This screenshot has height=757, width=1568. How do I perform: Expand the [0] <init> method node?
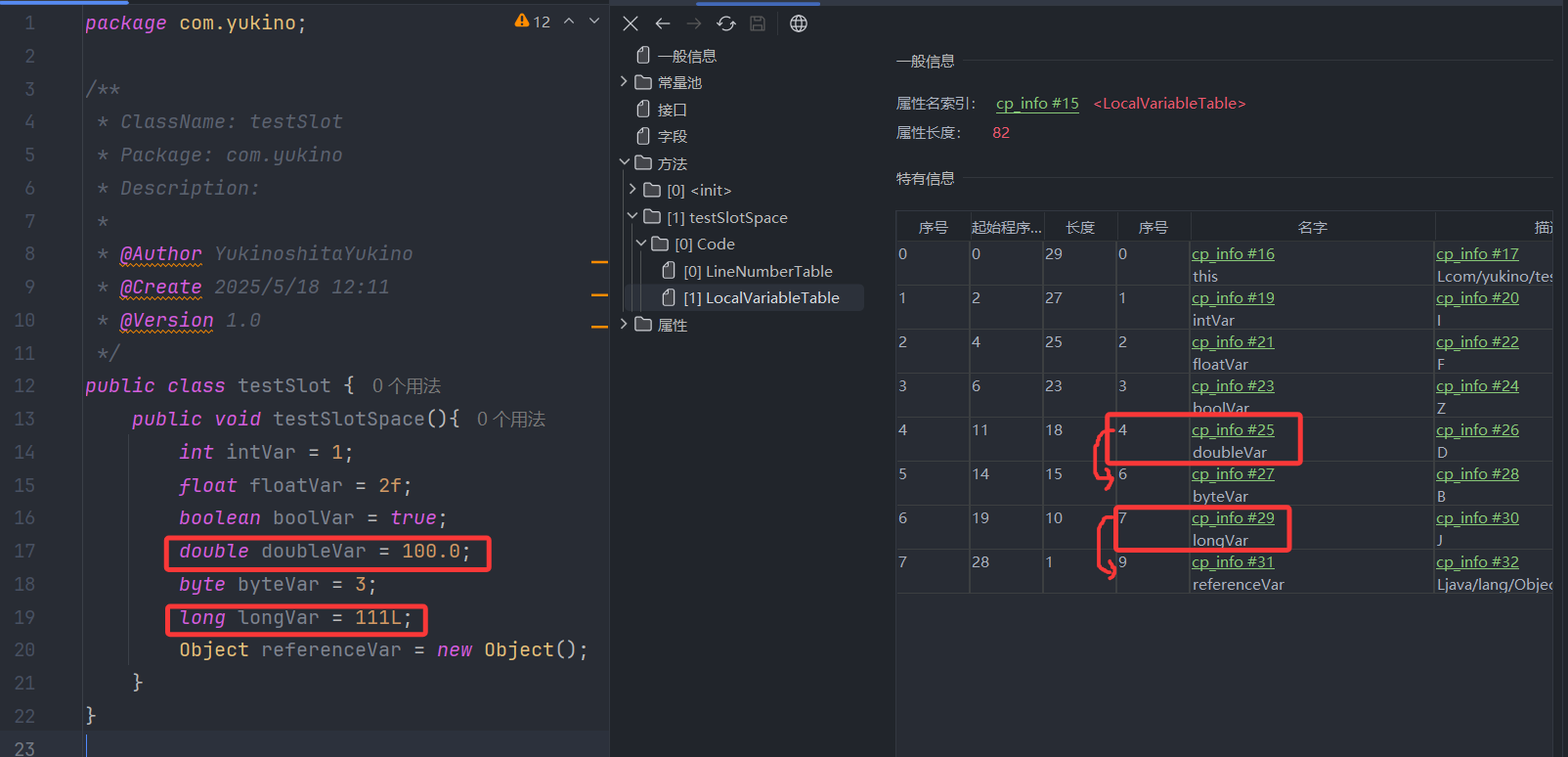click(x=632, y=190)
